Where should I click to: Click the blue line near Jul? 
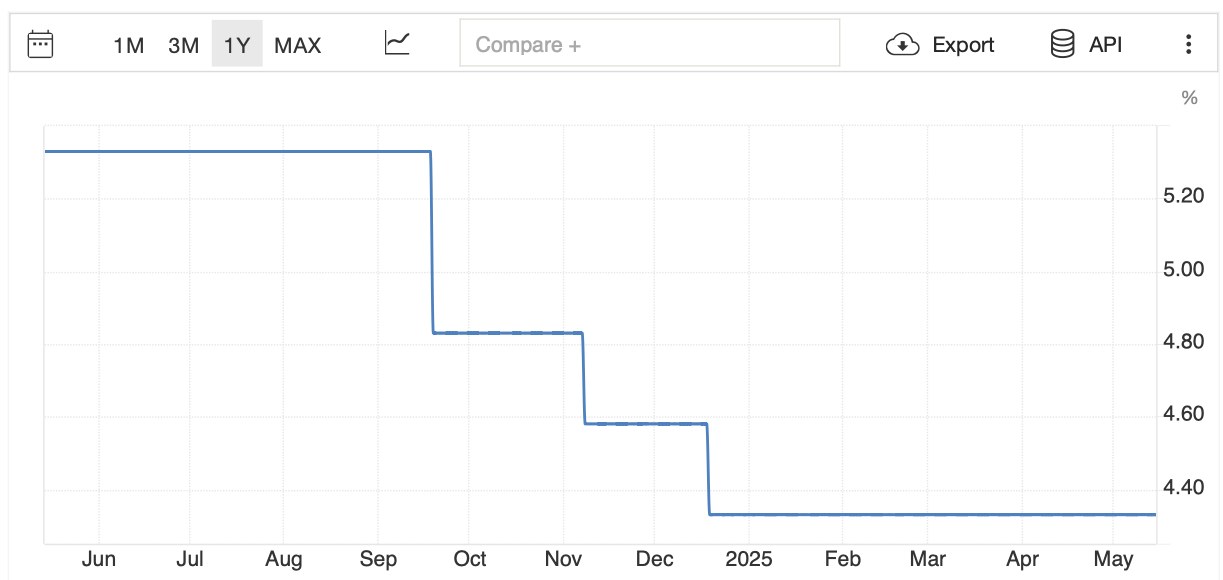pyautogui.click(x=190, y=151)
